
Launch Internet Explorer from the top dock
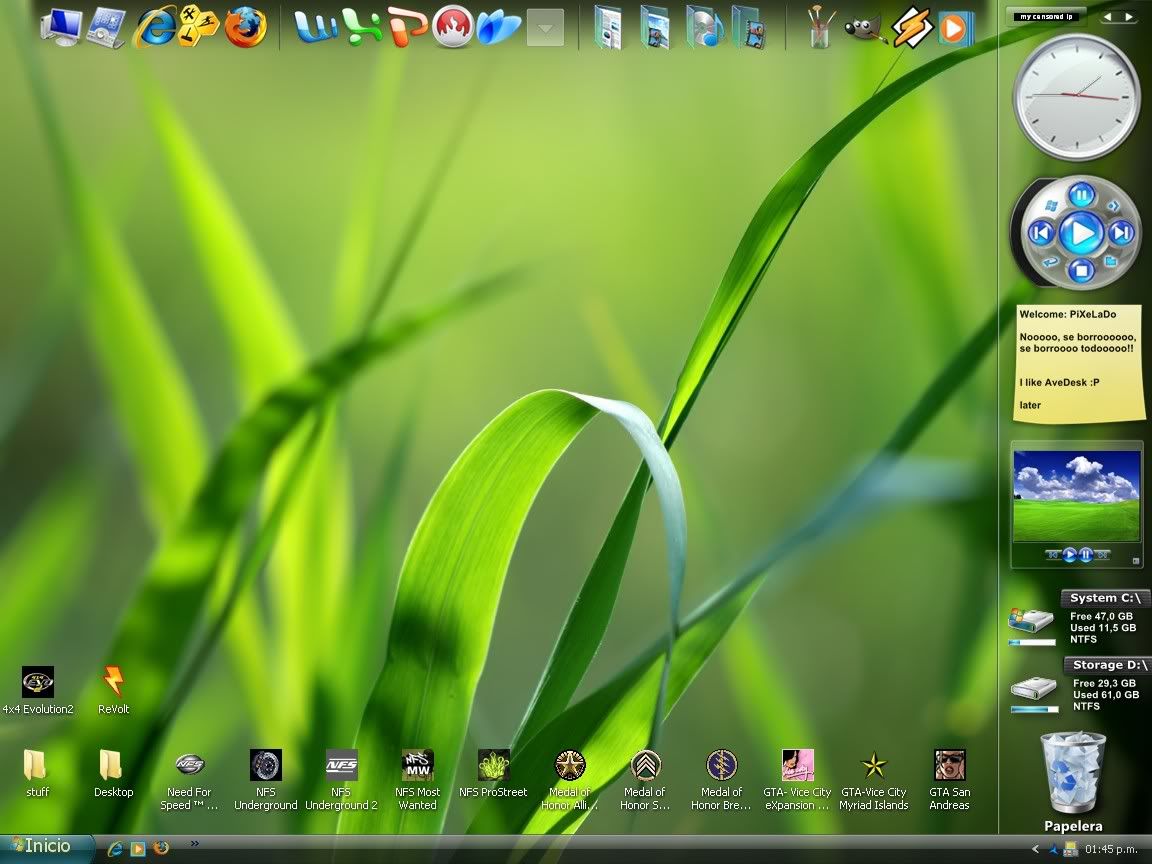pyautogui.click(x=155, y=27)
